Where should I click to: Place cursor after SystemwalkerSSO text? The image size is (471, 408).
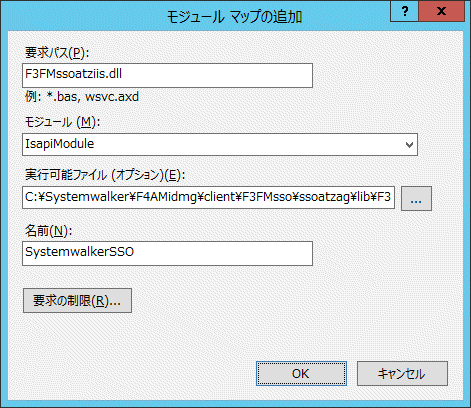coord(135,252)
